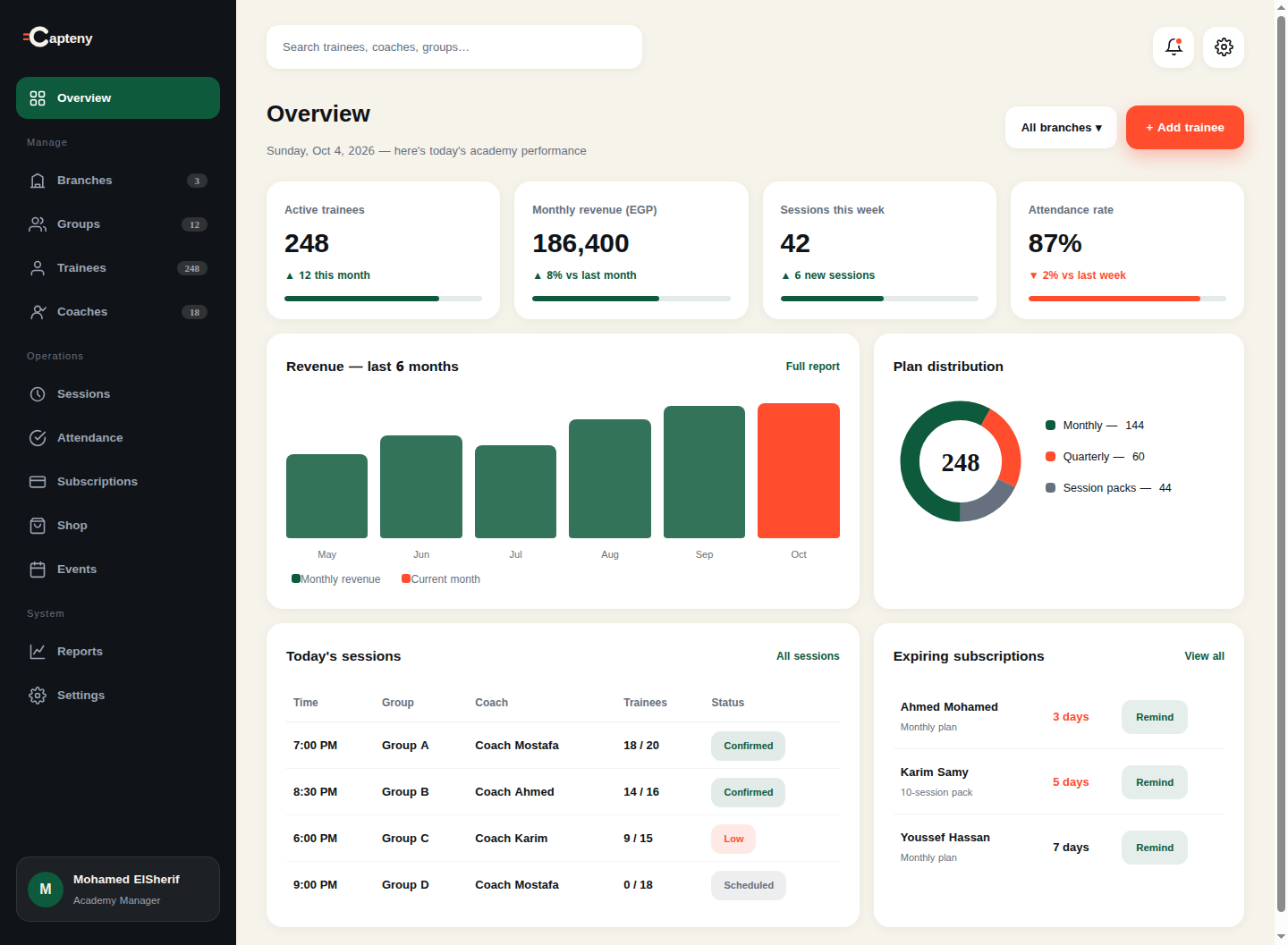Screen dimensions: 1288x945
Task: Click the Sessions clock icon
Action: click(x=38, y=394)
